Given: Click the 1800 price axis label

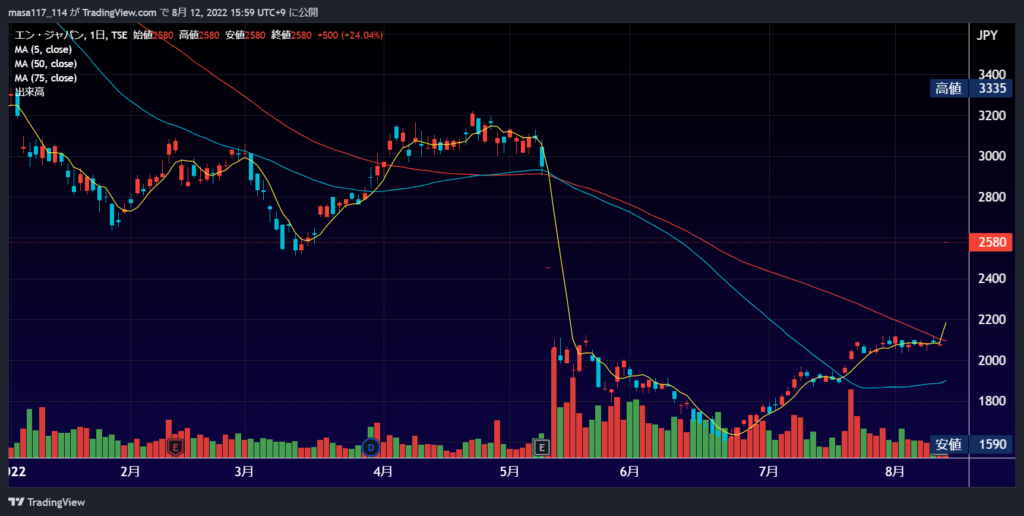Looking at the screenshot, I should click(992, 401).
